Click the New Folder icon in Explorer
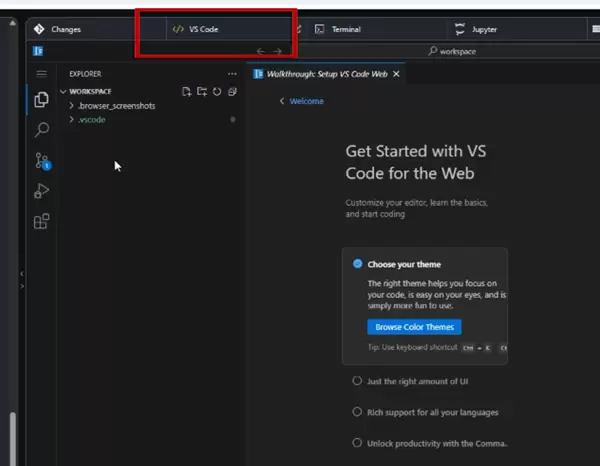 pos(201,92)
